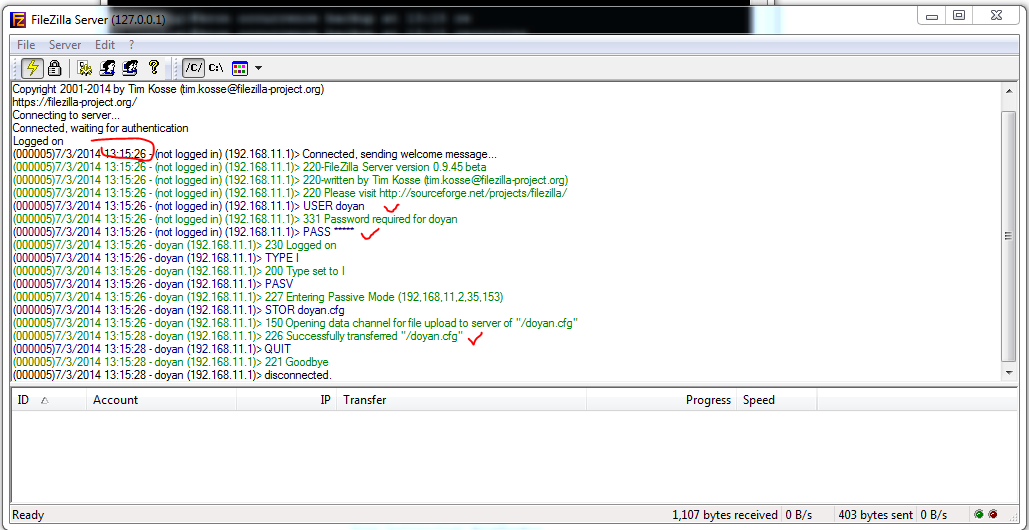Sort connections by Speed column header
Screen dimensions: 1029x530
click(x=776, y=399)
